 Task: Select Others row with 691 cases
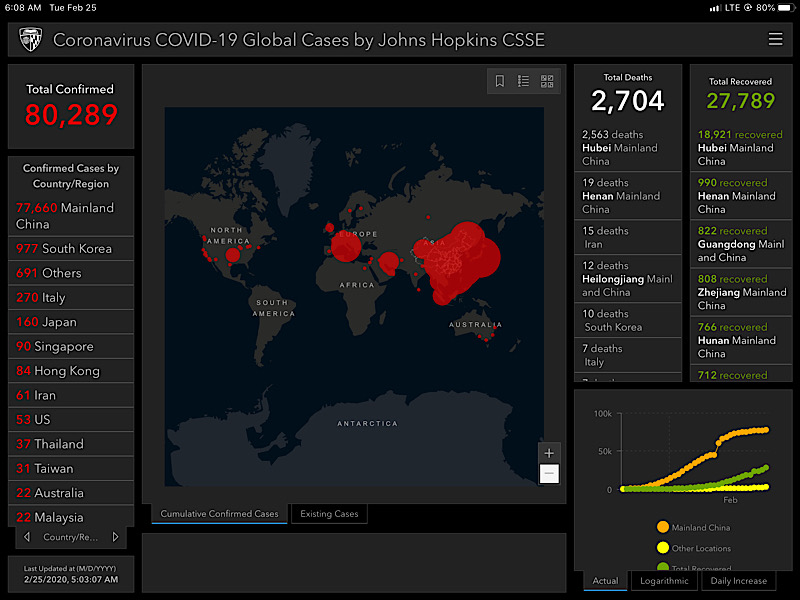pyautogui.click(x=71, y=273)
